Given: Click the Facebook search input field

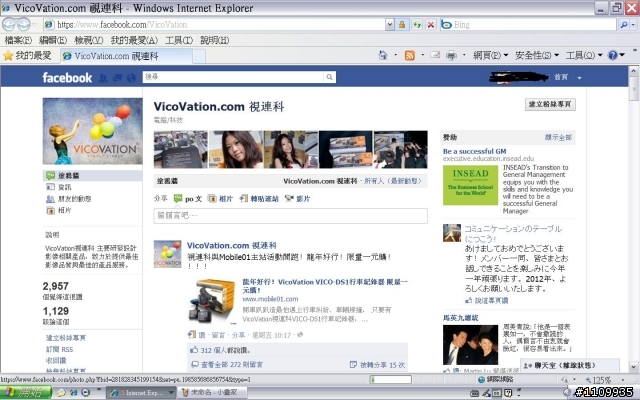Looking at the screenshot, I should (x=233, y=77).
